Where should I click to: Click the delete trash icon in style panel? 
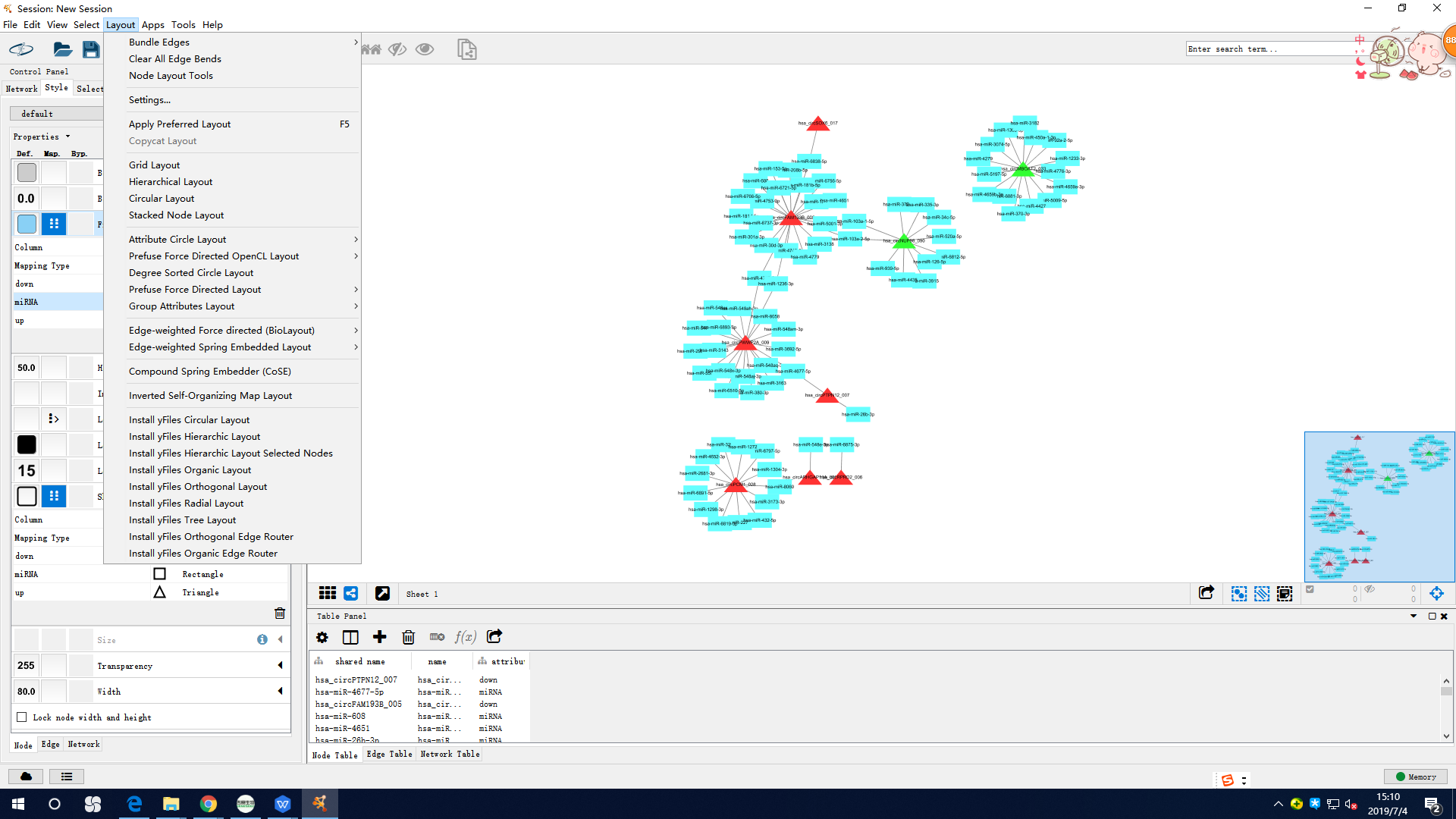point(280,613)
